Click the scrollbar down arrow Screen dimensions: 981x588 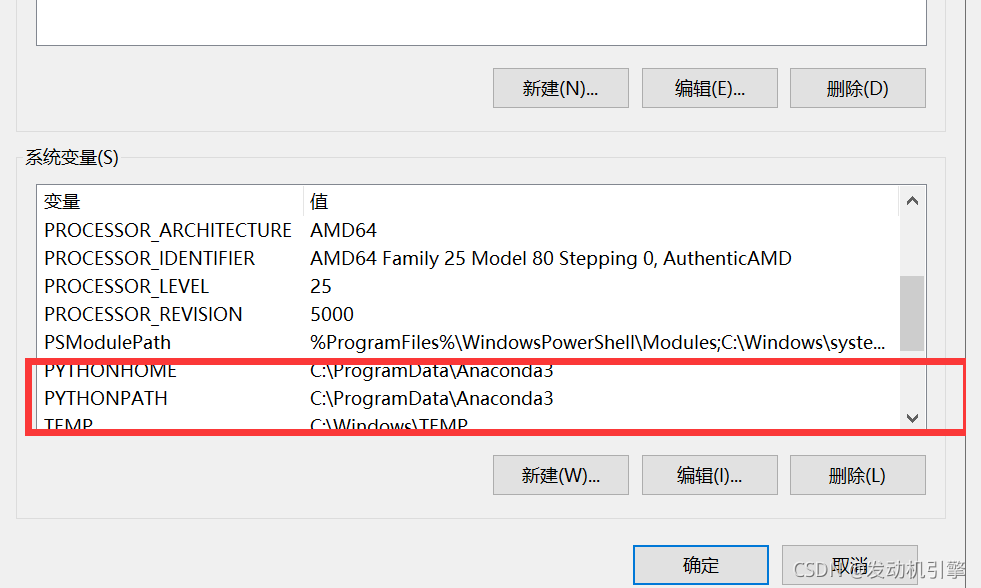tap(911, 418)
